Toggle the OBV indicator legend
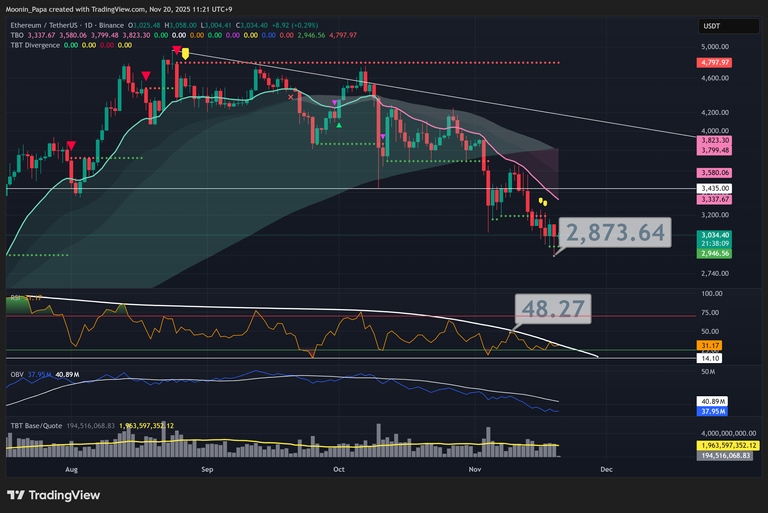This screenshot has height=513, width=768. pyautogui.click(x=17, y=376)
